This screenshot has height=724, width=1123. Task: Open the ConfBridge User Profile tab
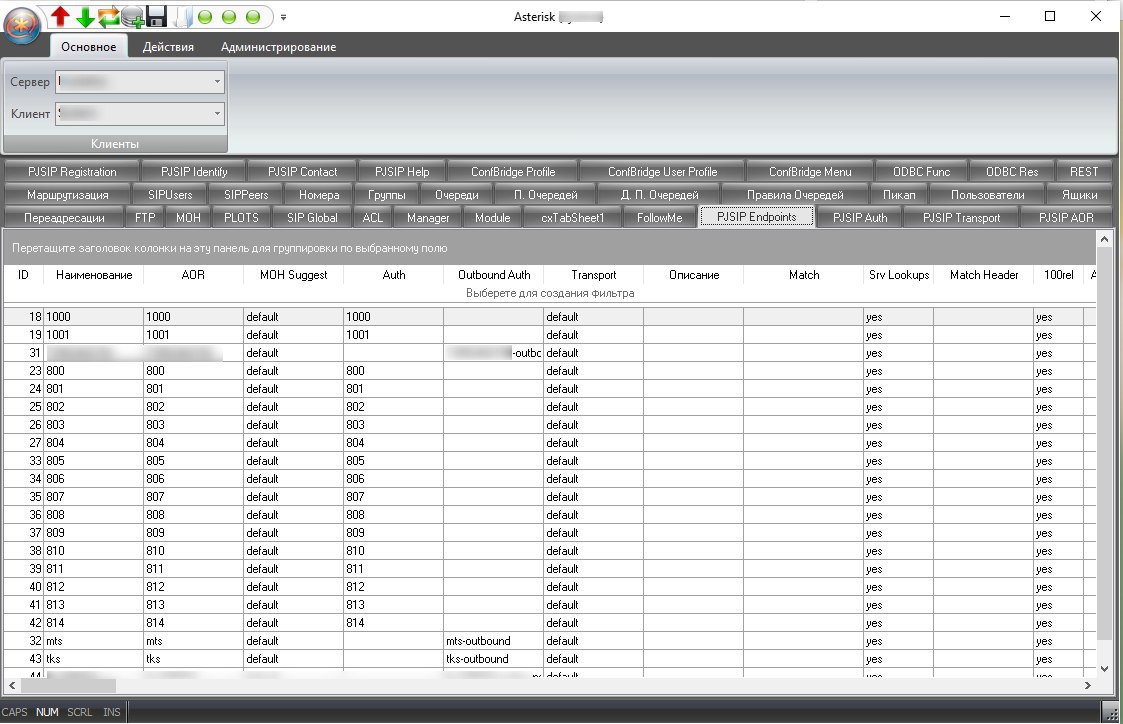[662, 172]
